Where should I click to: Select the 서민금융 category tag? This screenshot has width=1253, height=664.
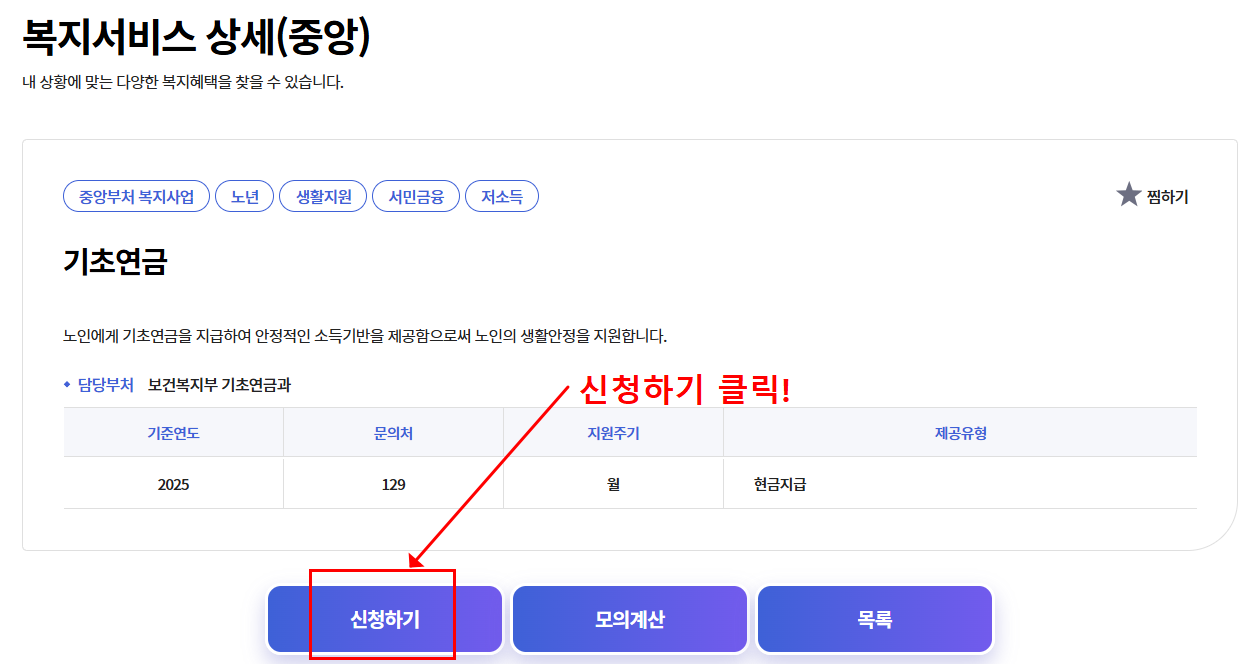click(415, 196)
